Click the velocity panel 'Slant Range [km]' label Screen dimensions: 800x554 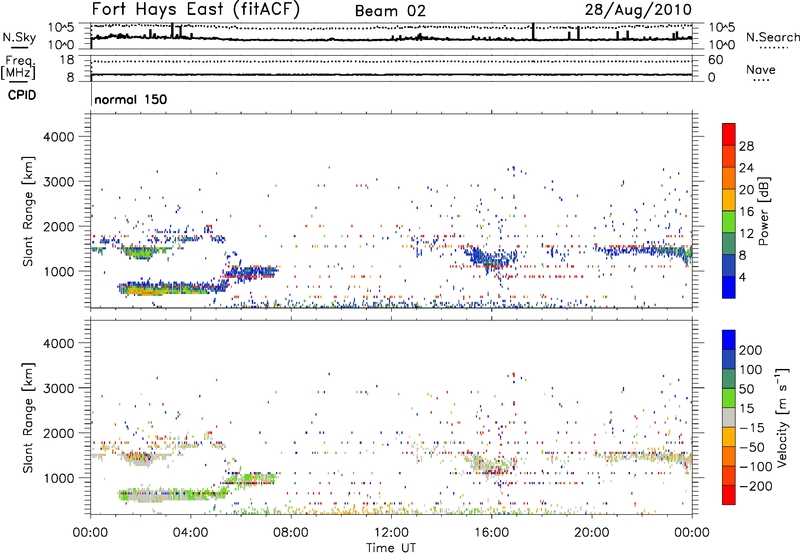[x=29, y=417]
